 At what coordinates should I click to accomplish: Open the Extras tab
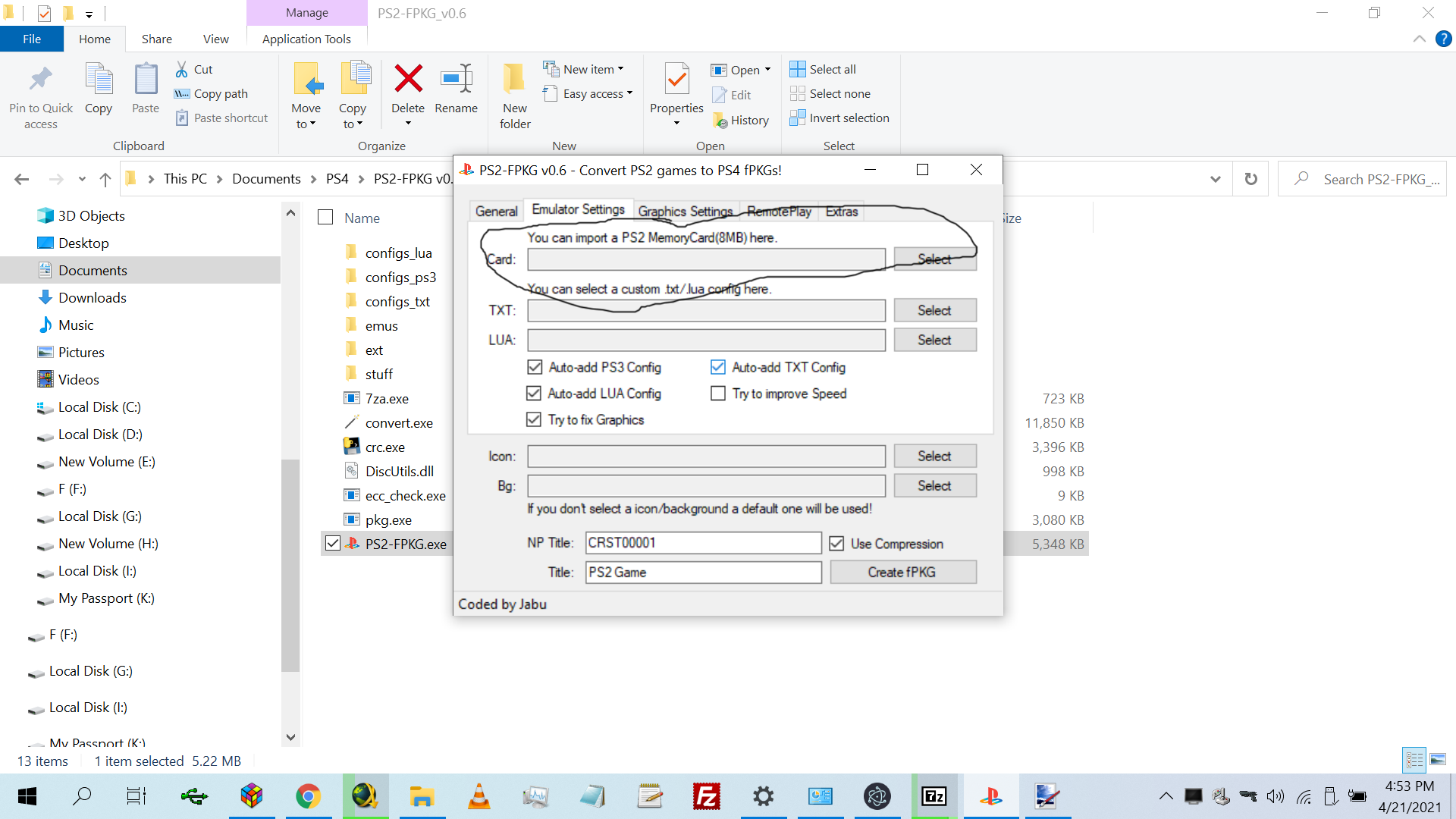click(842, 212)
